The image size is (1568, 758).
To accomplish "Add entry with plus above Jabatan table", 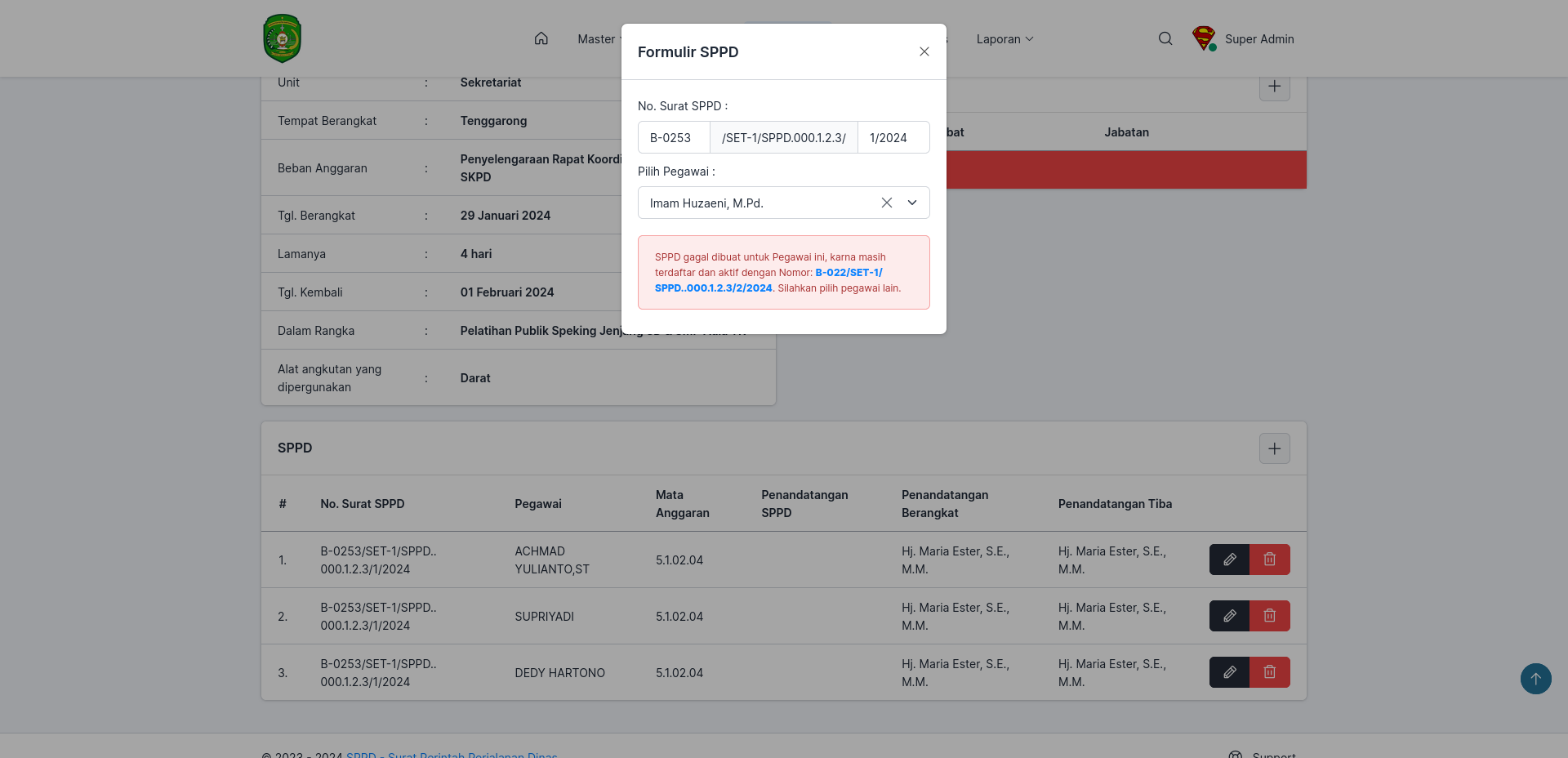I will [x=1275, y=86].
